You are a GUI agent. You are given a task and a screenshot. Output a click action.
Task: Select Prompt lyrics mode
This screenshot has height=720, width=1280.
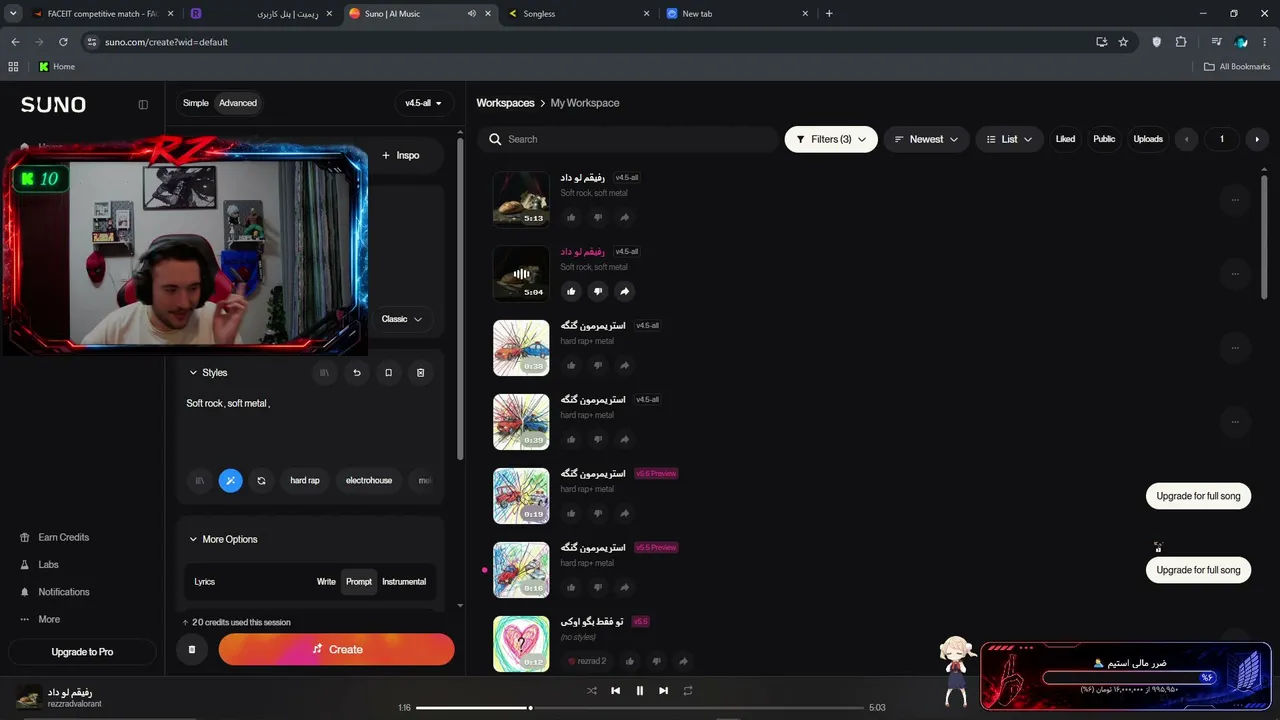point(359,582)
